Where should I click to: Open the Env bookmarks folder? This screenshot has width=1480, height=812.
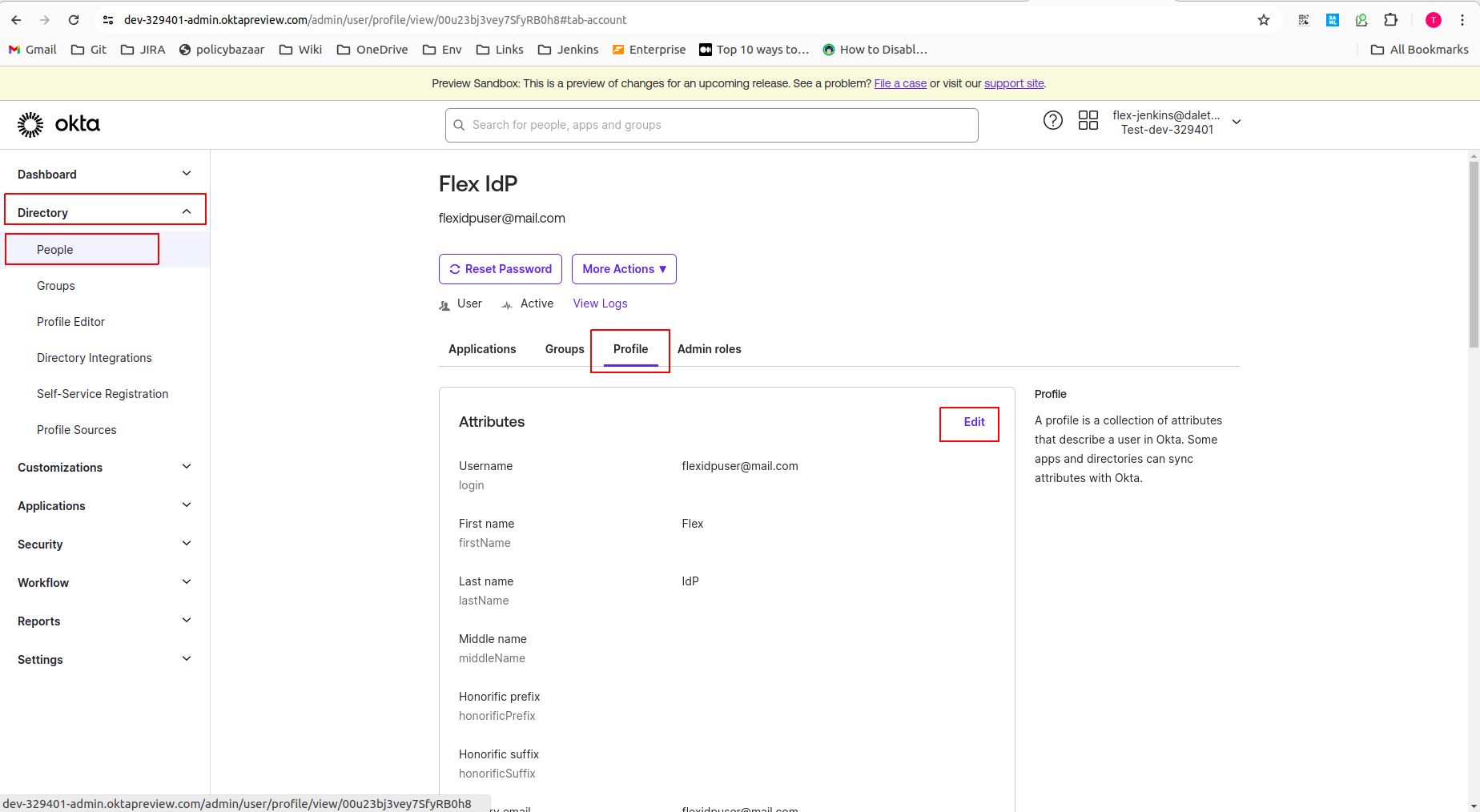[442, 50]
